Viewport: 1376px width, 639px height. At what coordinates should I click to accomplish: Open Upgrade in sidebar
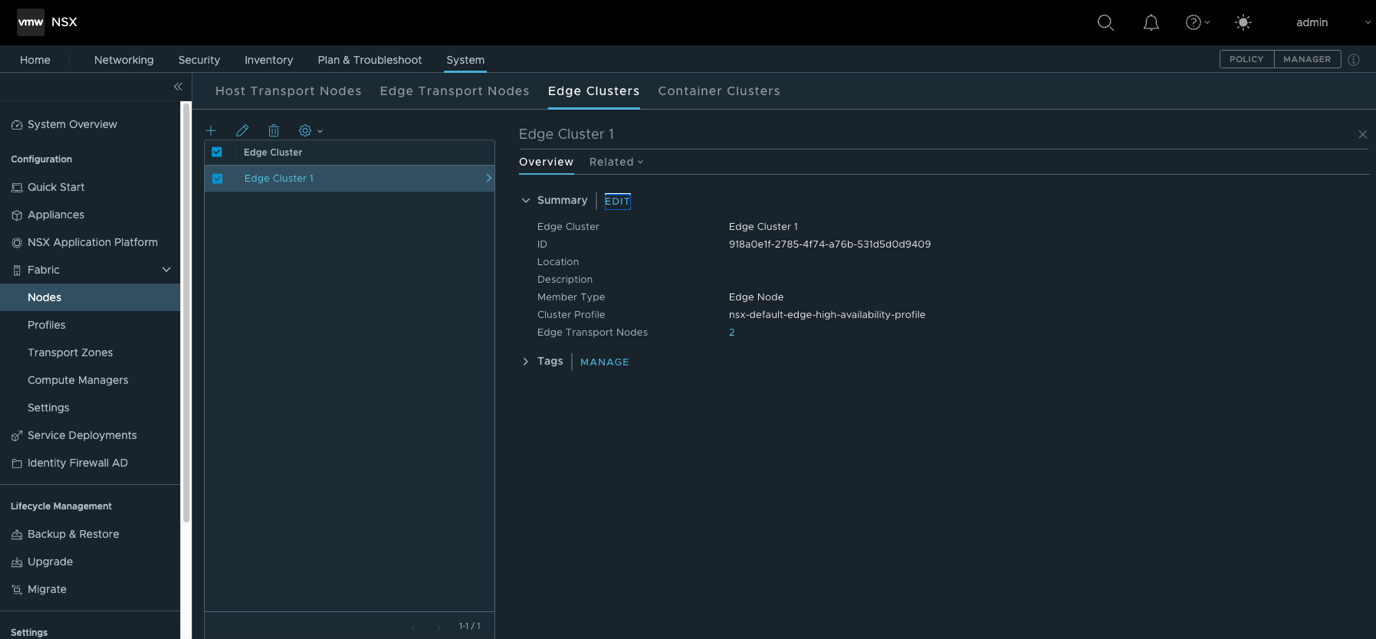click(50, 562)
